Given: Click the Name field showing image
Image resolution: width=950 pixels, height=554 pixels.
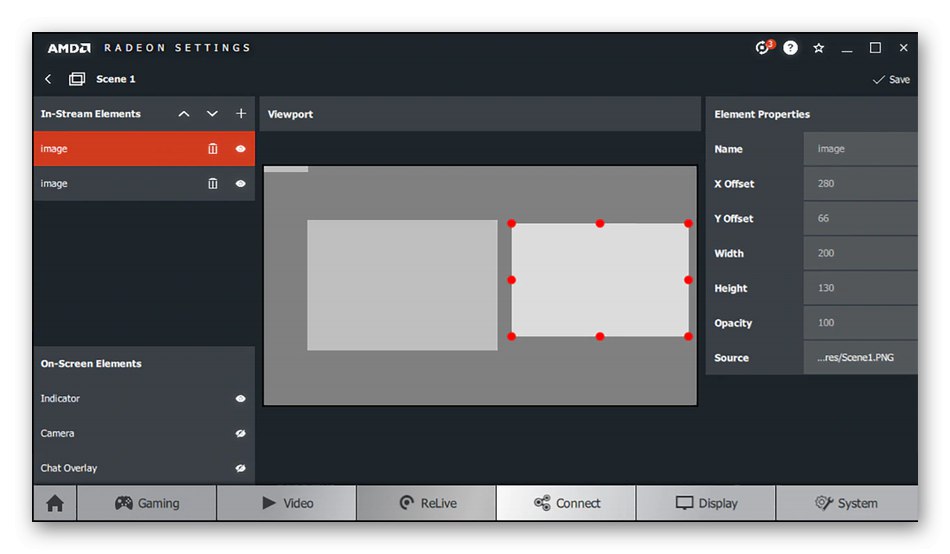Looking at the screenshot, I should click(x=860, y=149).
